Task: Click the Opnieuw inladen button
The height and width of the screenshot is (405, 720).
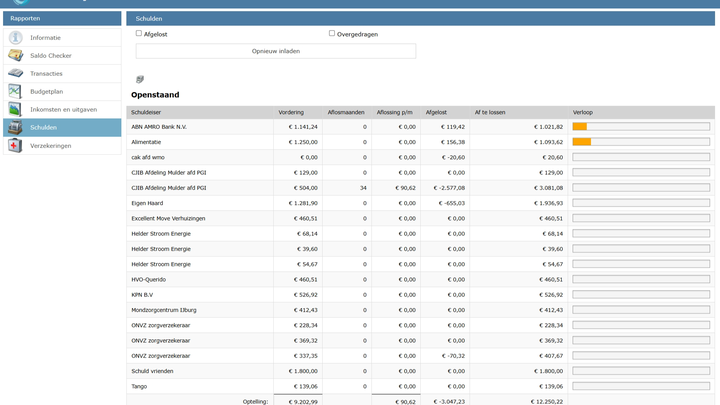Action: point(276,51)
